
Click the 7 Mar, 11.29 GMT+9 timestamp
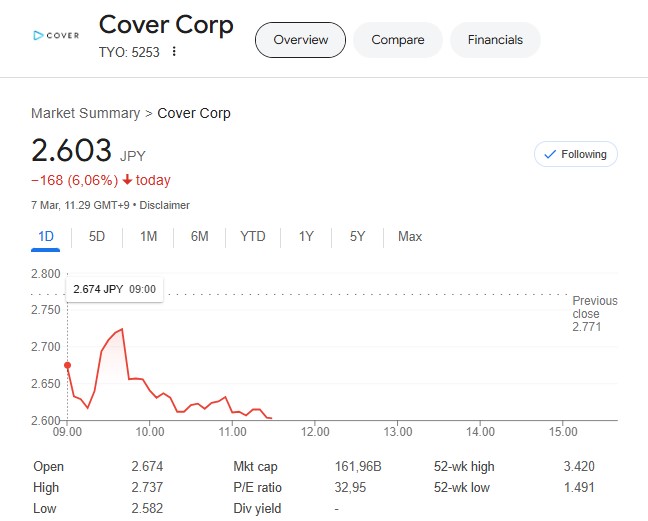pos(80,205)
